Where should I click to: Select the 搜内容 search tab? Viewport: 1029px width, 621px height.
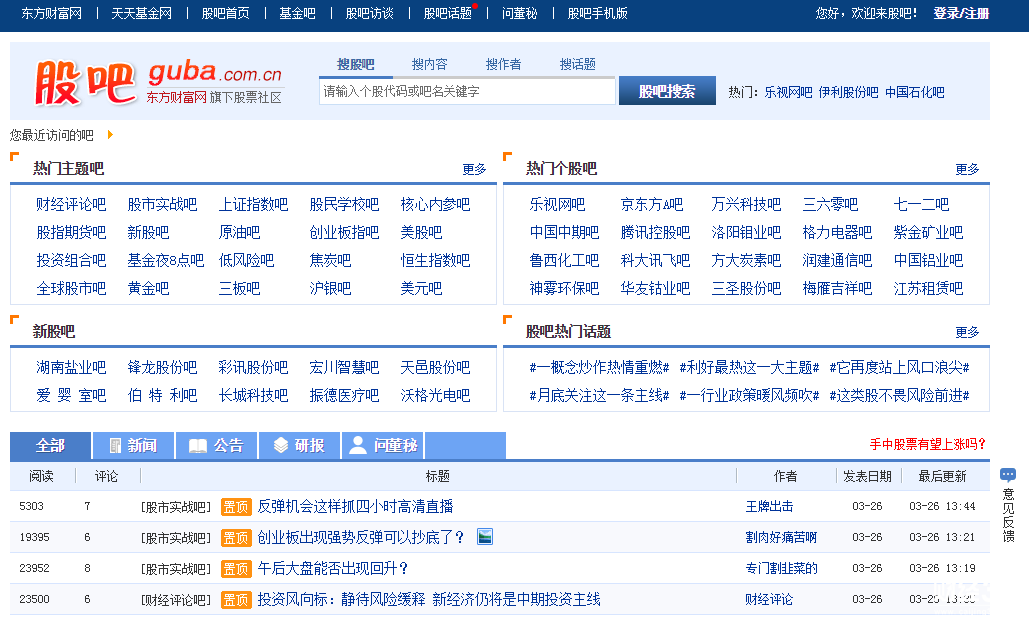[430, 64]
